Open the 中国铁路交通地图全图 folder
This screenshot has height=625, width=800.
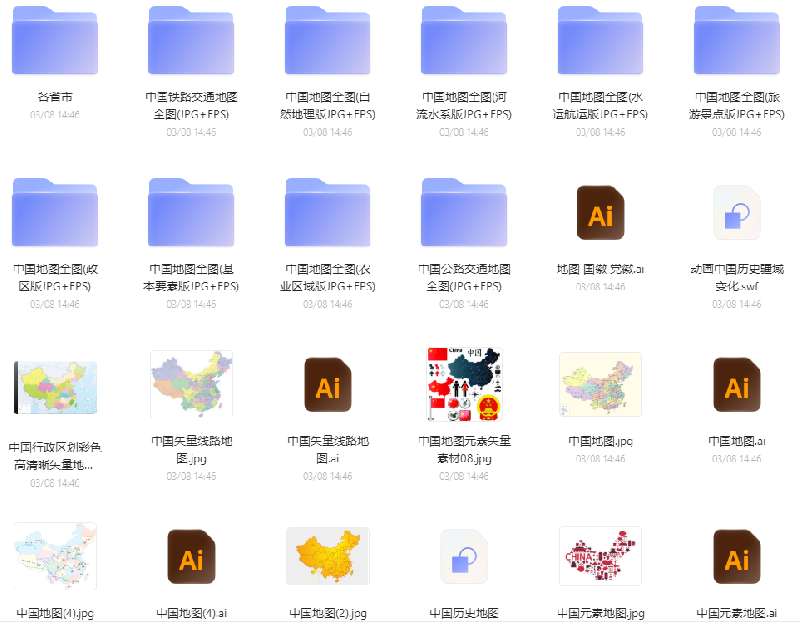[x=191, y=40]
